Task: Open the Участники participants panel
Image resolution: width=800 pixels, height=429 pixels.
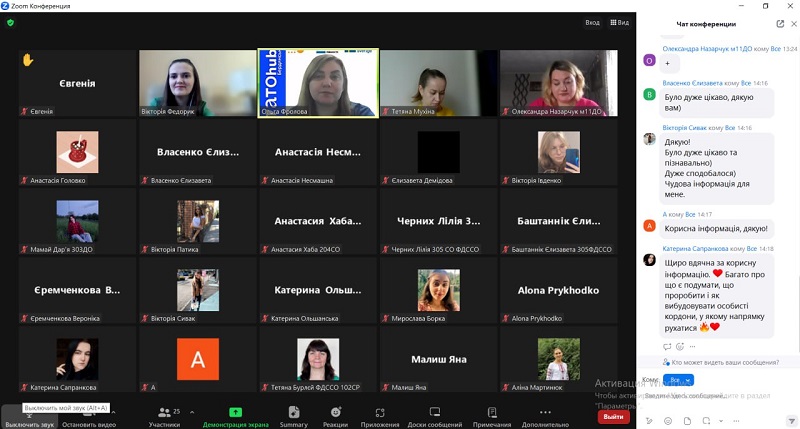Action: tap(164, 415)
